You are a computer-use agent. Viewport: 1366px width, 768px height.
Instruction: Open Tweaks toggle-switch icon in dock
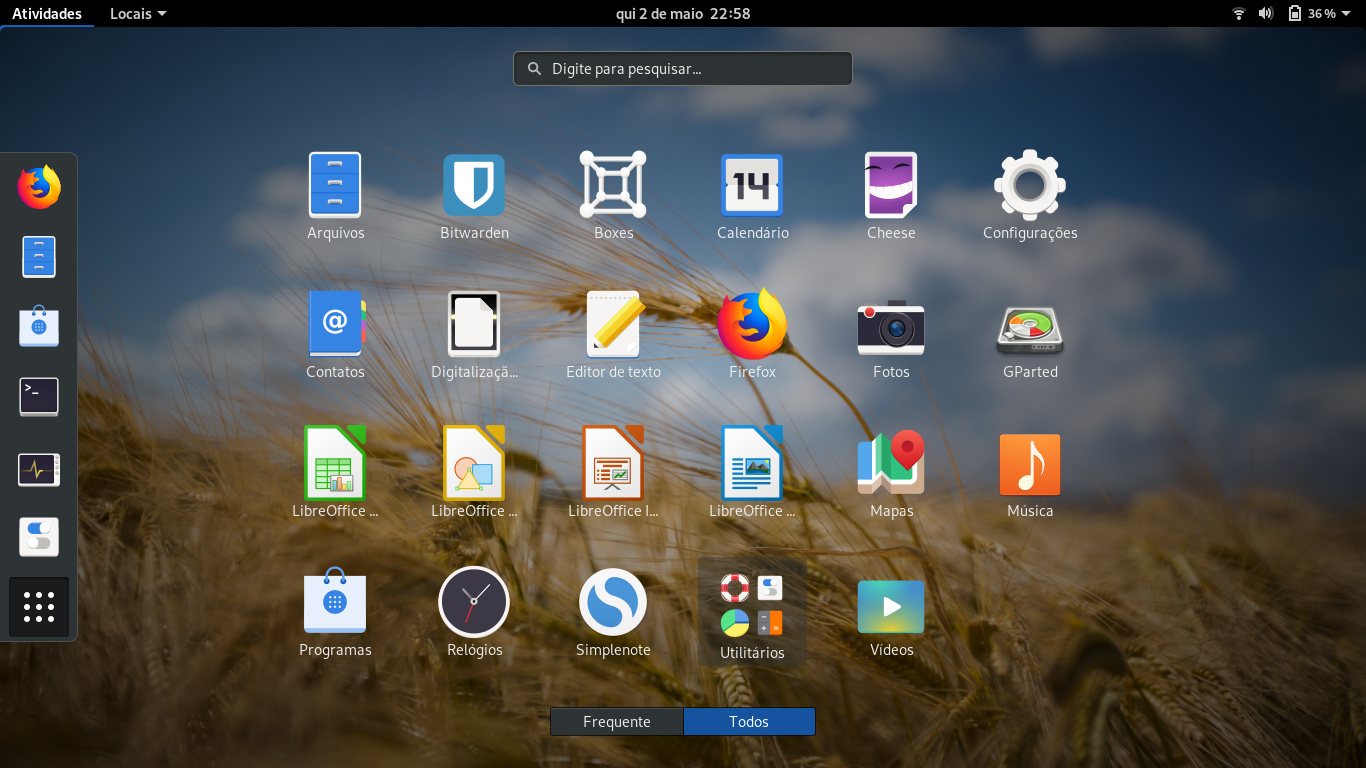click(x=39, y=537)
